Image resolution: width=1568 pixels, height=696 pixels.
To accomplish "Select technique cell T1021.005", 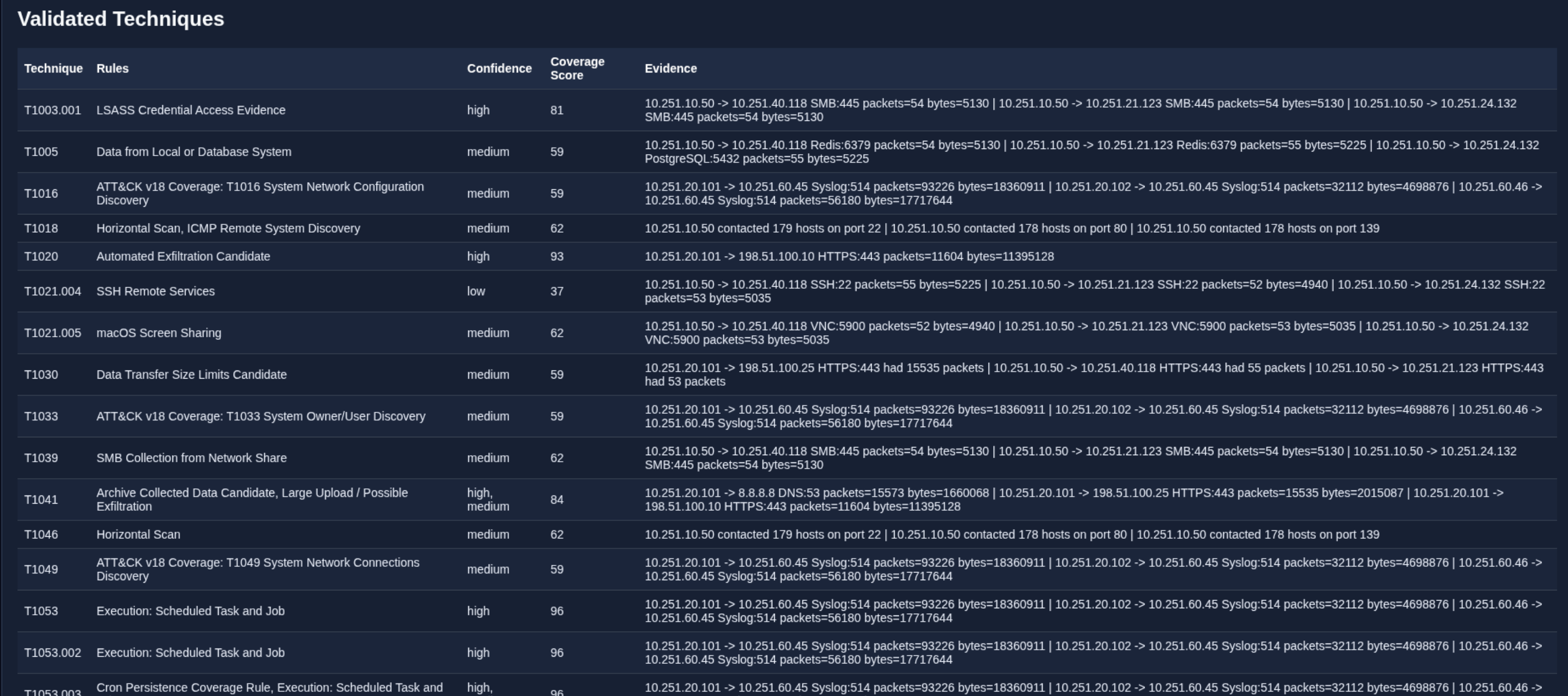I will tap(53, 333).
